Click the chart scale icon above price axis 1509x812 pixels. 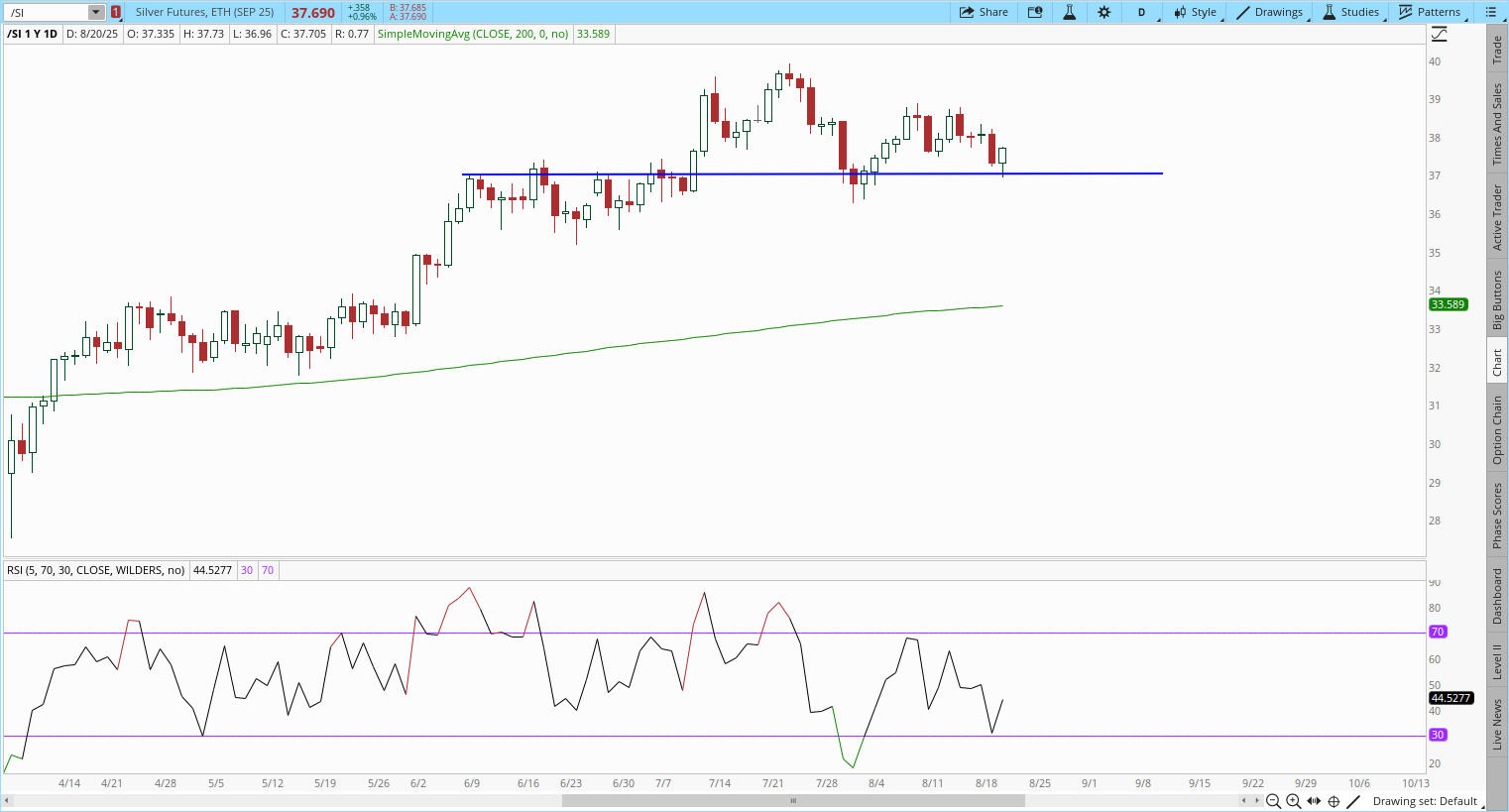tap(1439, 34)
